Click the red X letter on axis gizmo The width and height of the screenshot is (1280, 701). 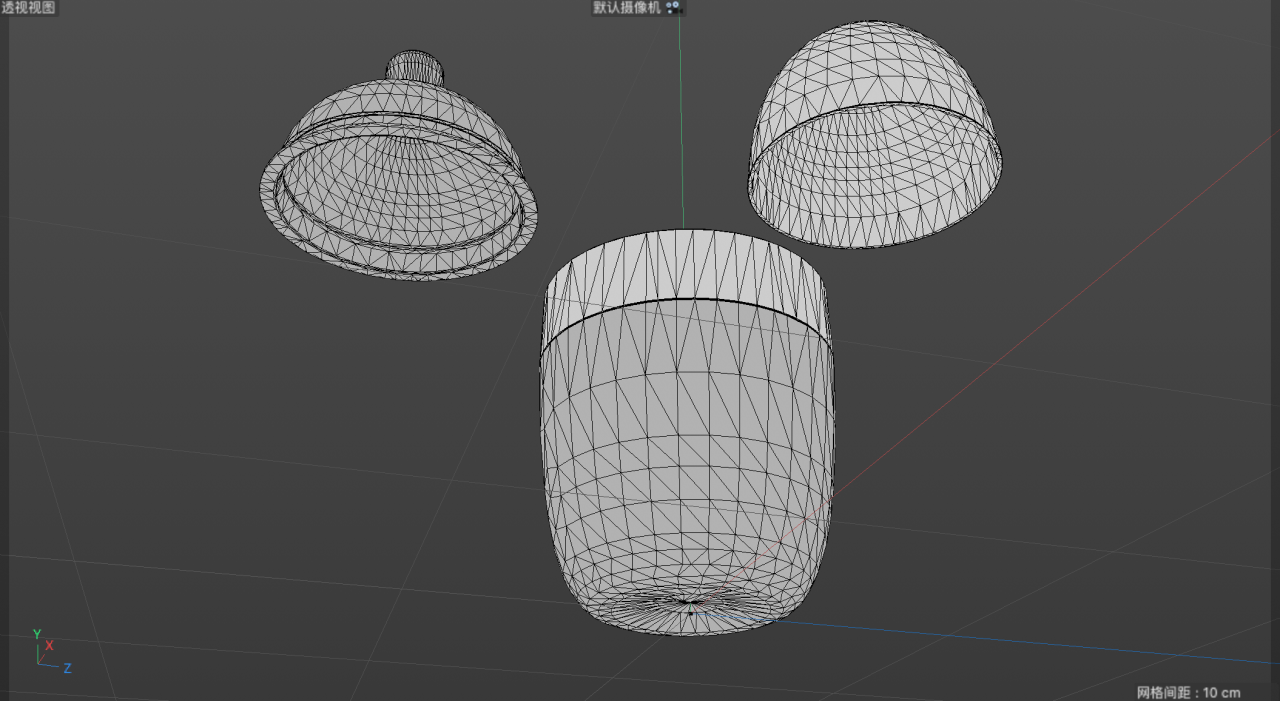click(x=49, y=645)
